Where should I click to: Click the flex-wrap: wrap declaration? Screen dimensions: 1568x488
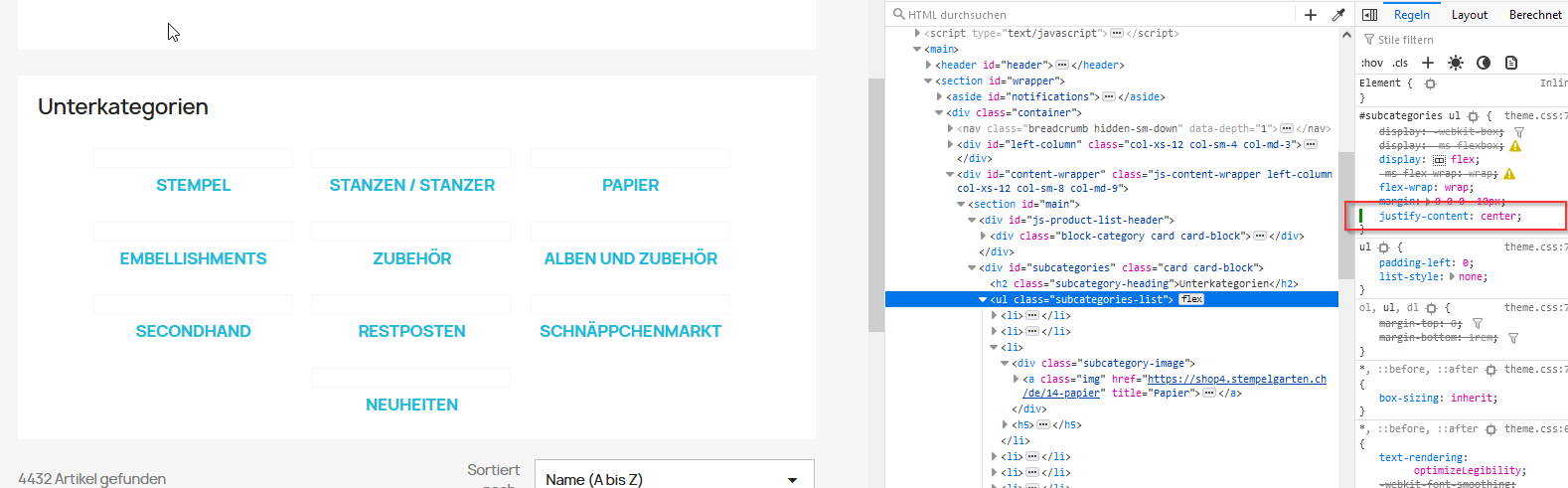point(1426,187)
